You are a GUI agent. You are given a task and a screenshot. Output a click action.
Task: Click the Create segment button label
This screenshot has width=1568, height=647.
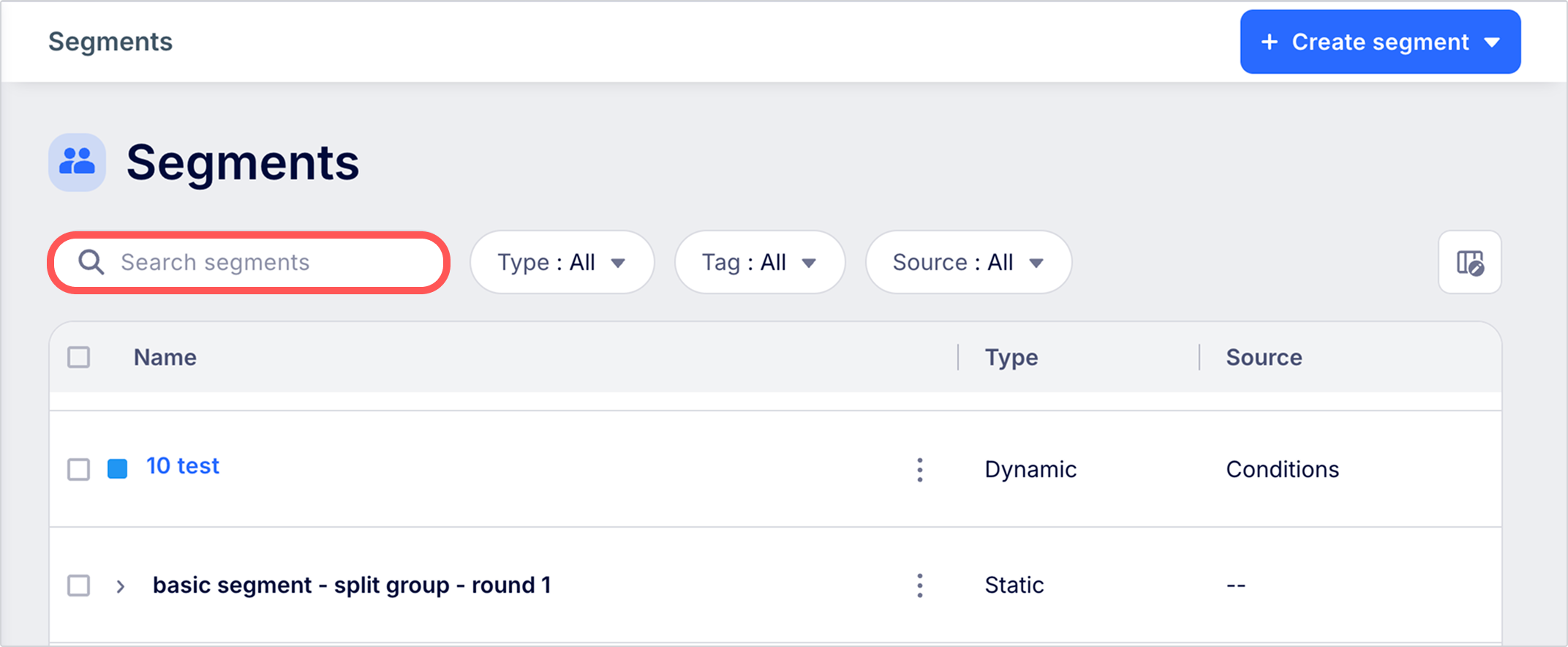(1380, 42)
